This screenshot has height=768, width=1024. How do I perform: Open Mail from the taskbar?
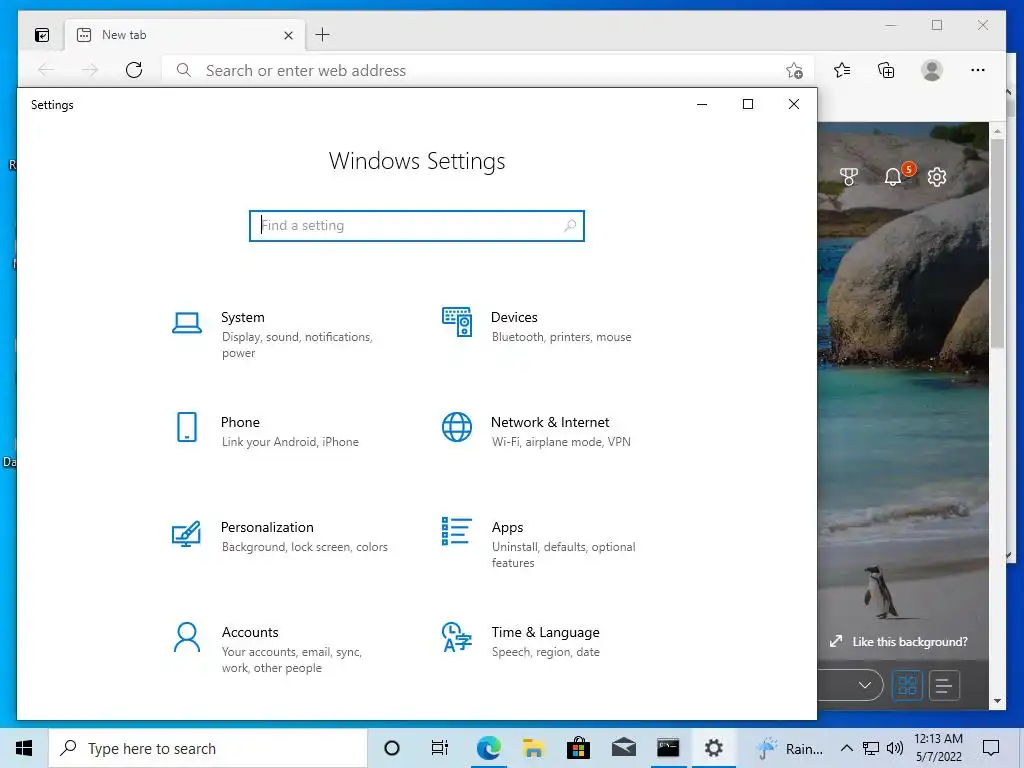tap(624, 748)
